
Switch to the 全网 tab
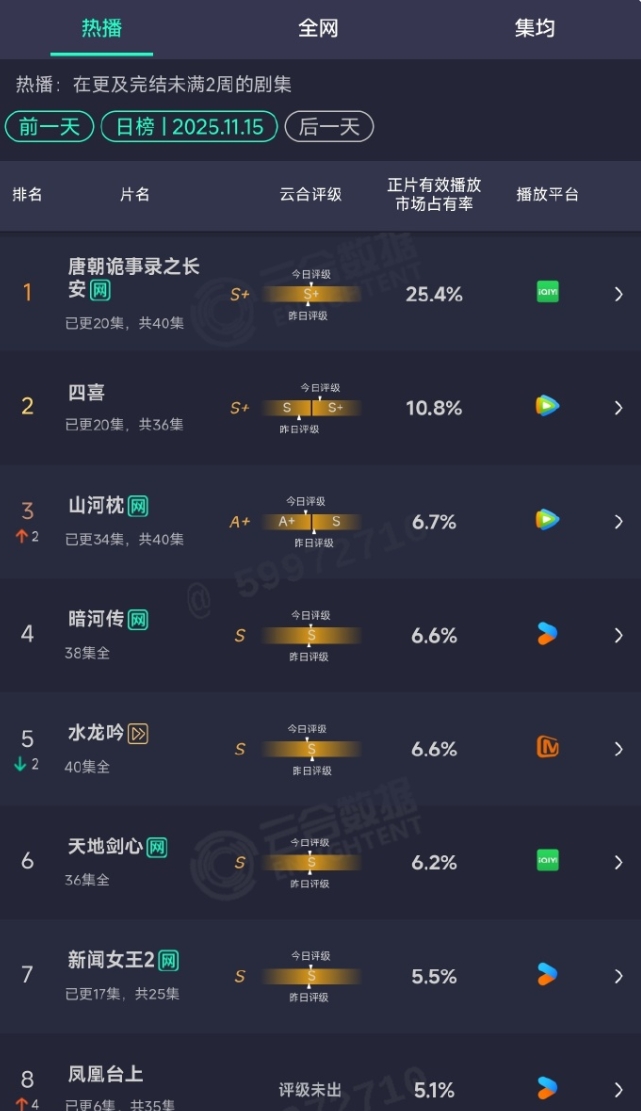[318, 28]
